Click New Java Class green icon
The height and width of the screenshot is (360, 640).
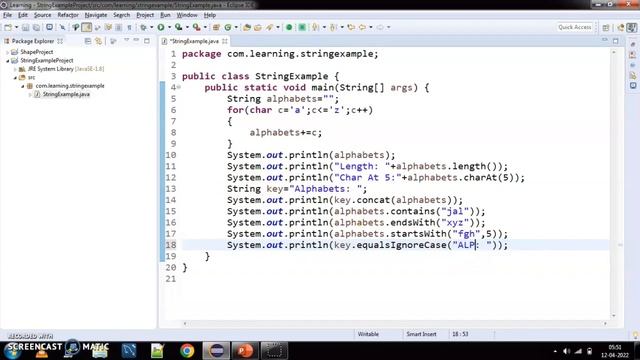[x=228, y=27]
